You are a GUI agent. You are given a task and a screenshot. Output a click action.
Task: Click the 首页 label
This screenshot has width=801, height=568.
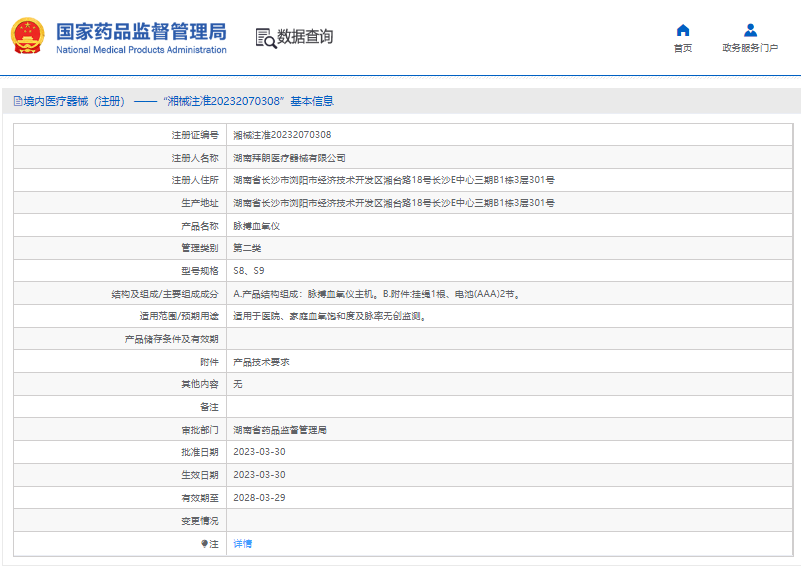[682, 48]
